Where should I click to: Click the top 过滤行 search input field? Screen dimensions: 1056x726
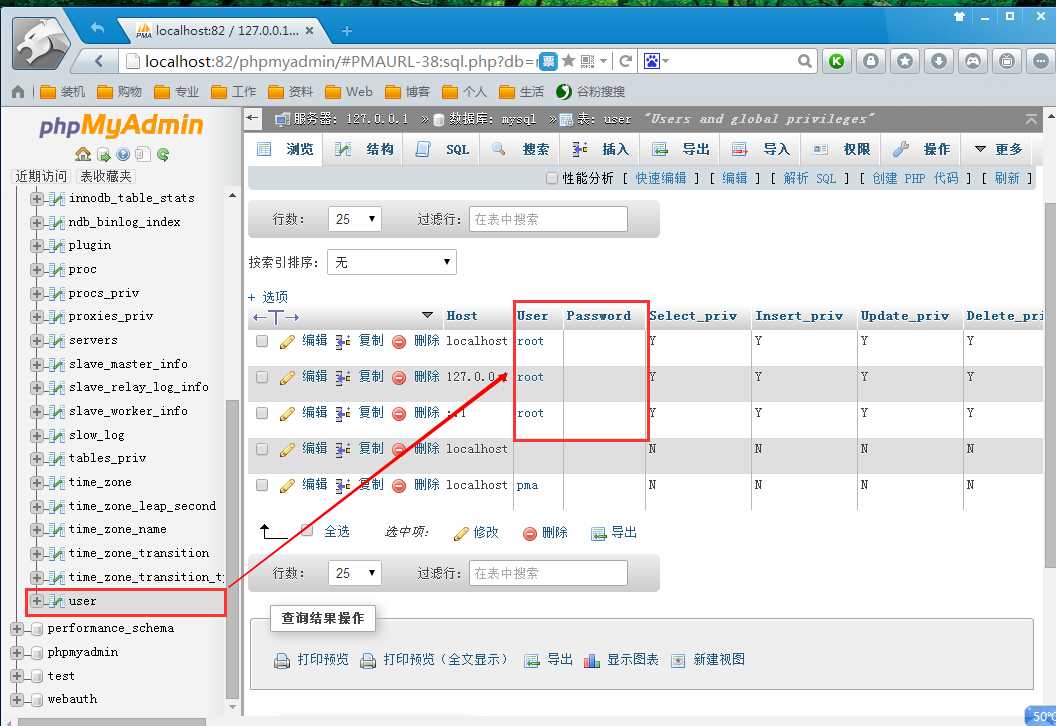click(x=548, y=219)
